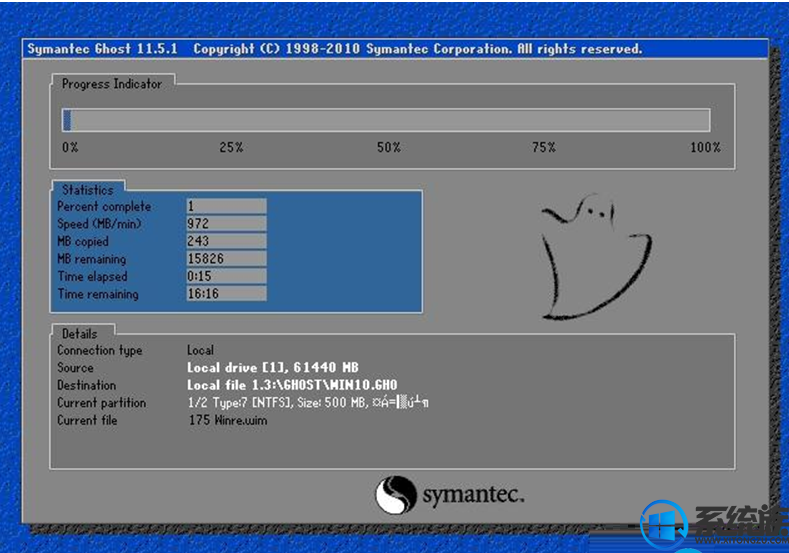Click the MB copied label
Viewport: 789px width, 553px height.
83,242
